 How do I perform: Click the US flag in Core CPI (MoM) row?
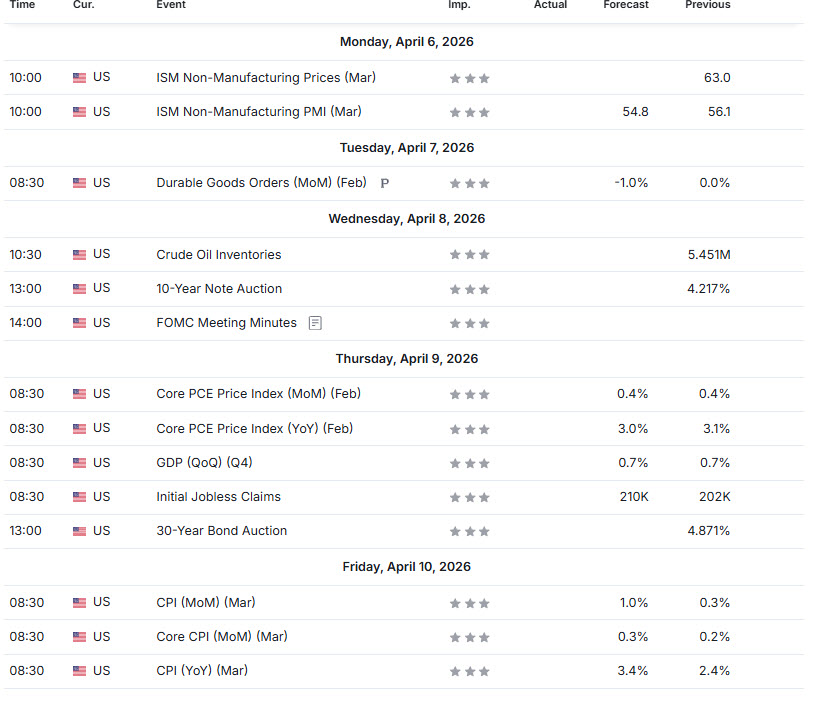tap(80, 637)
